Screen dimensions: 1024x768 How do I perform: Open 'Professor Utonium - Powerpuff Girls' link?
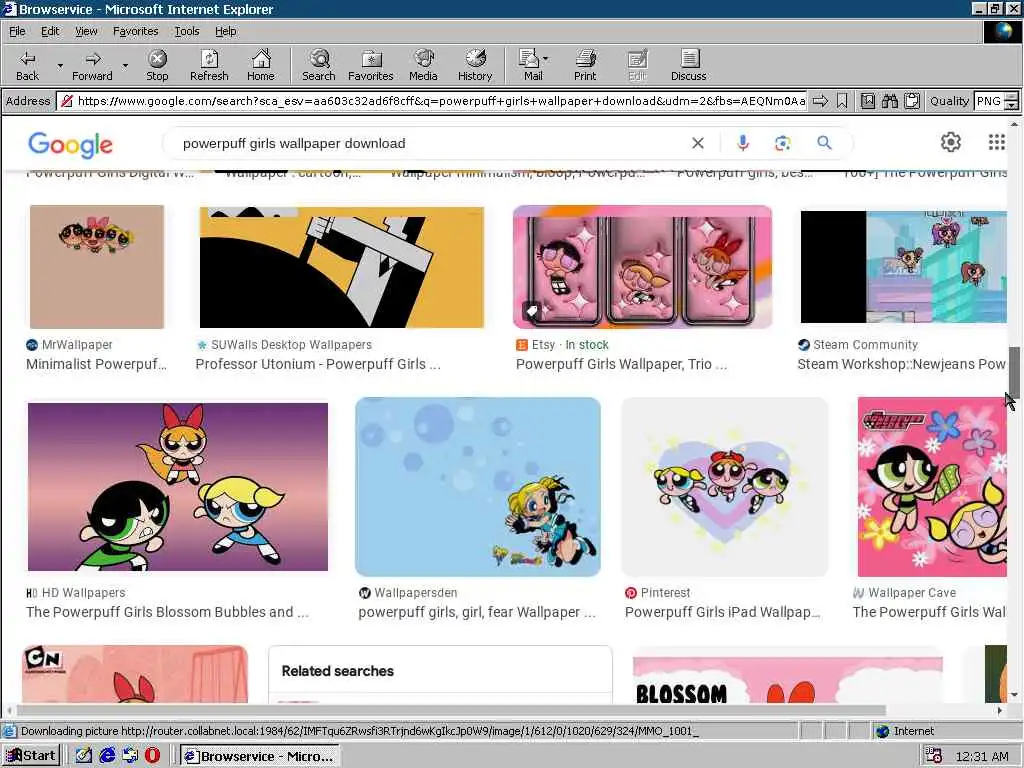(317, 364)
